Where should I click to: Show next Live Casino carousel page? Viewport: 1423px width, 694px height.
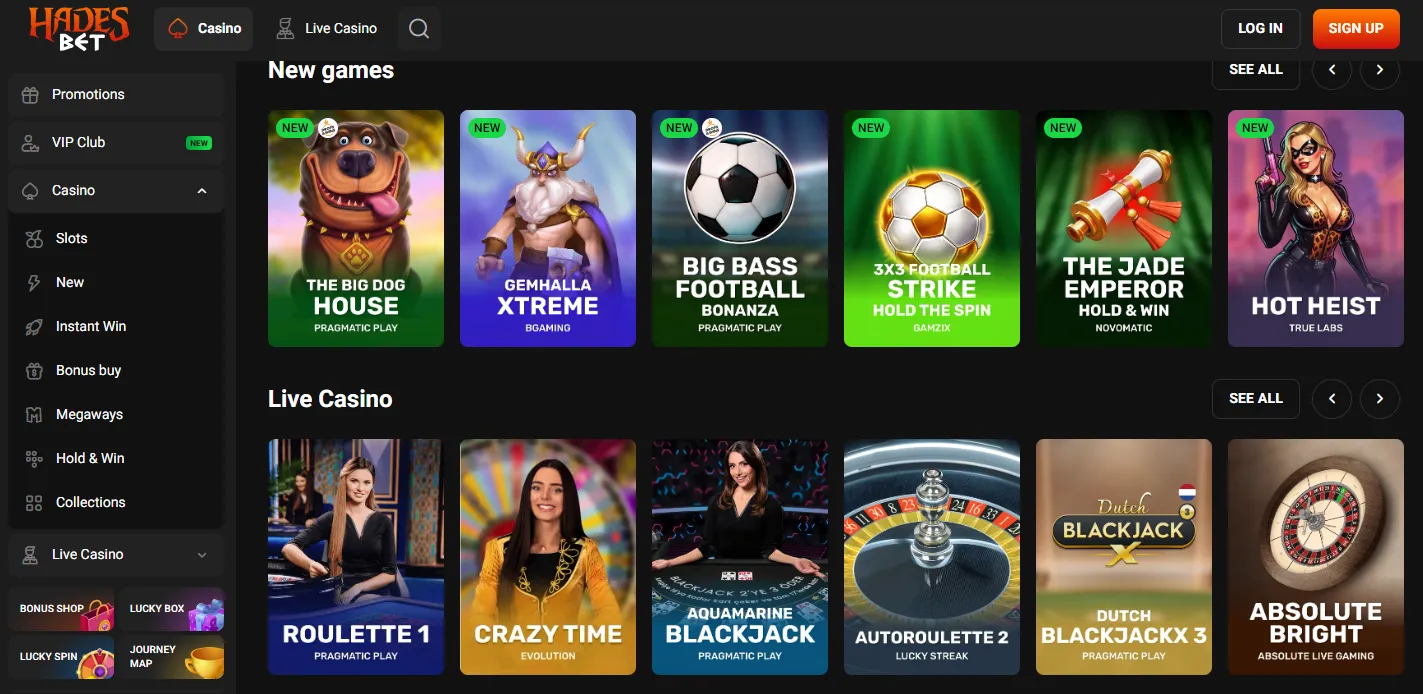point(1380,398)
